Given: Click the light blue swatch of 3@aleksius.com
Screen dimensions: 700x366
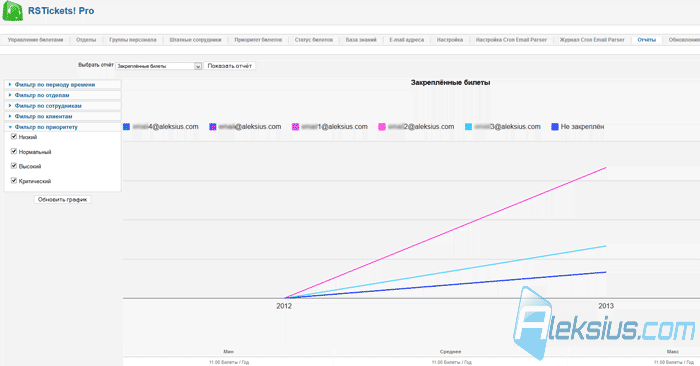Looking at the screenshot, I should pos(468,127).
